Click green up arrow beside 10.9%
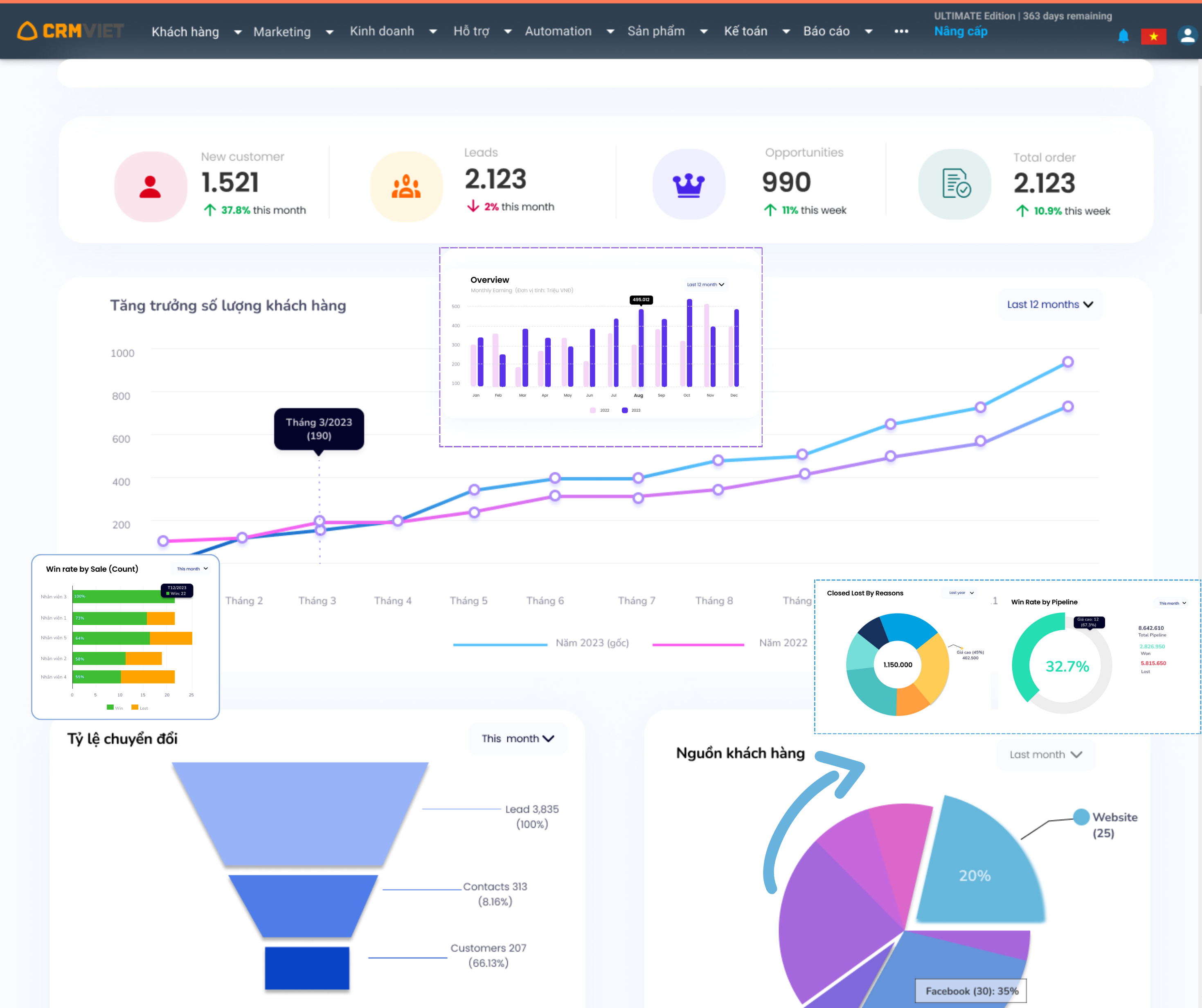Viewport: 1202px width, 1008px height. (1022, 211)
